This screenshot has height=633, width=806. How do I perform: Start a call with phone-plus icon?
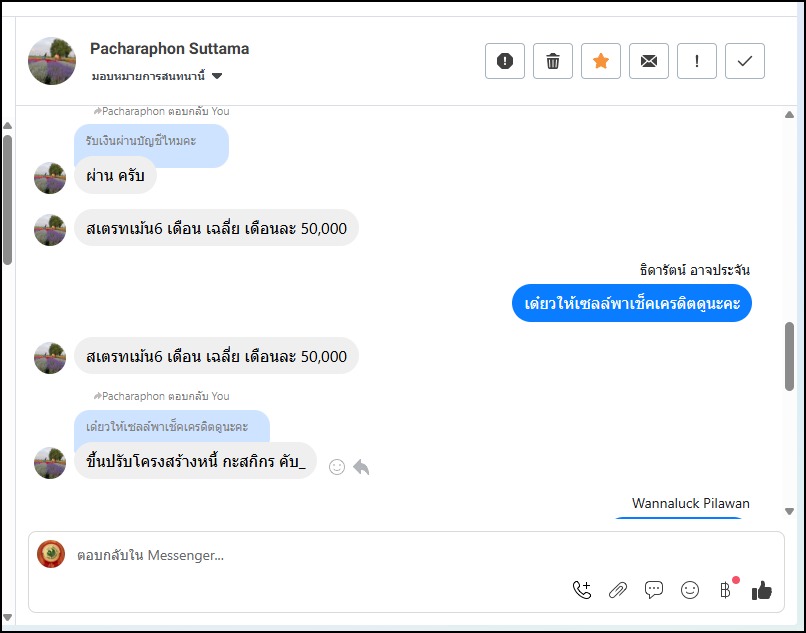coord(582,590)
